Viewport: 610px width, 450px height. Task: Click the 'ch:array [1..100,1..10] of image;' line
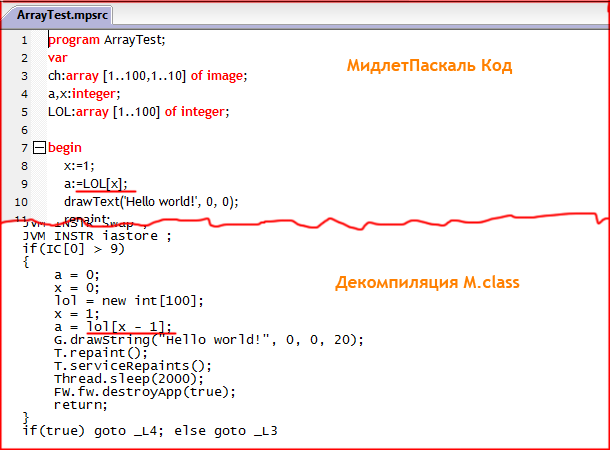point(146,76)
